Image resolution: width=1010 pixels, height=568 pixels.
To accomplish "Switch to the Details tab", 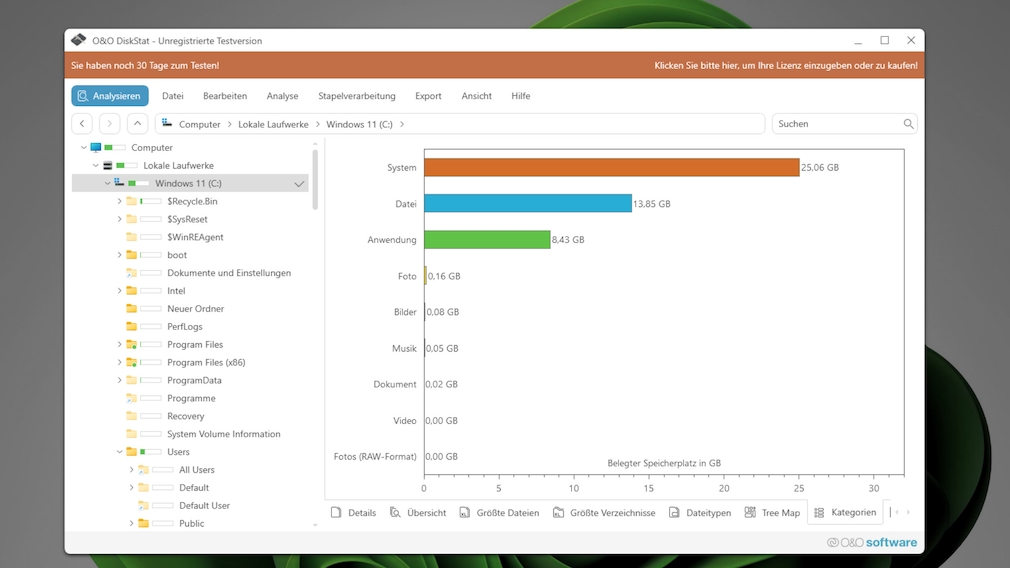I will [353, 513].
